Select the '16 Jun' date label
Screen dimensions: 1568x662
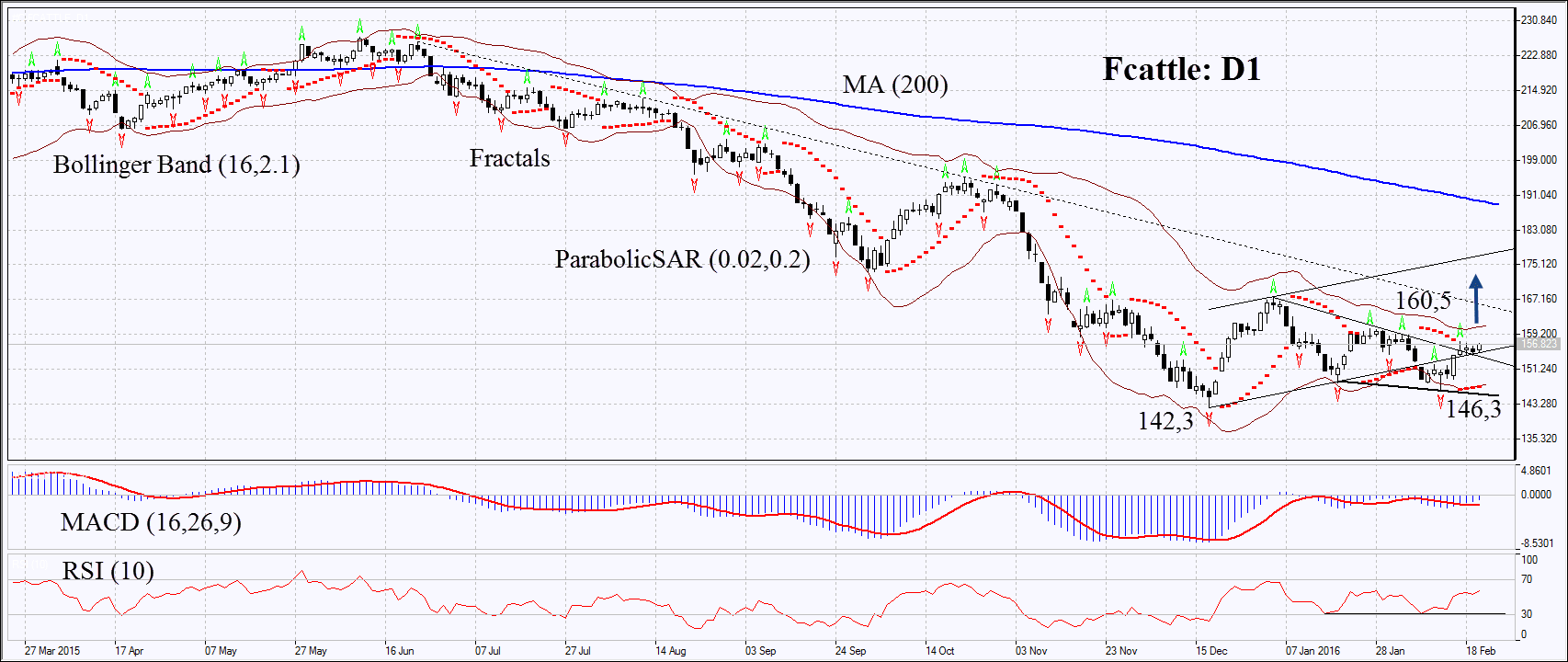pos(400,651)
